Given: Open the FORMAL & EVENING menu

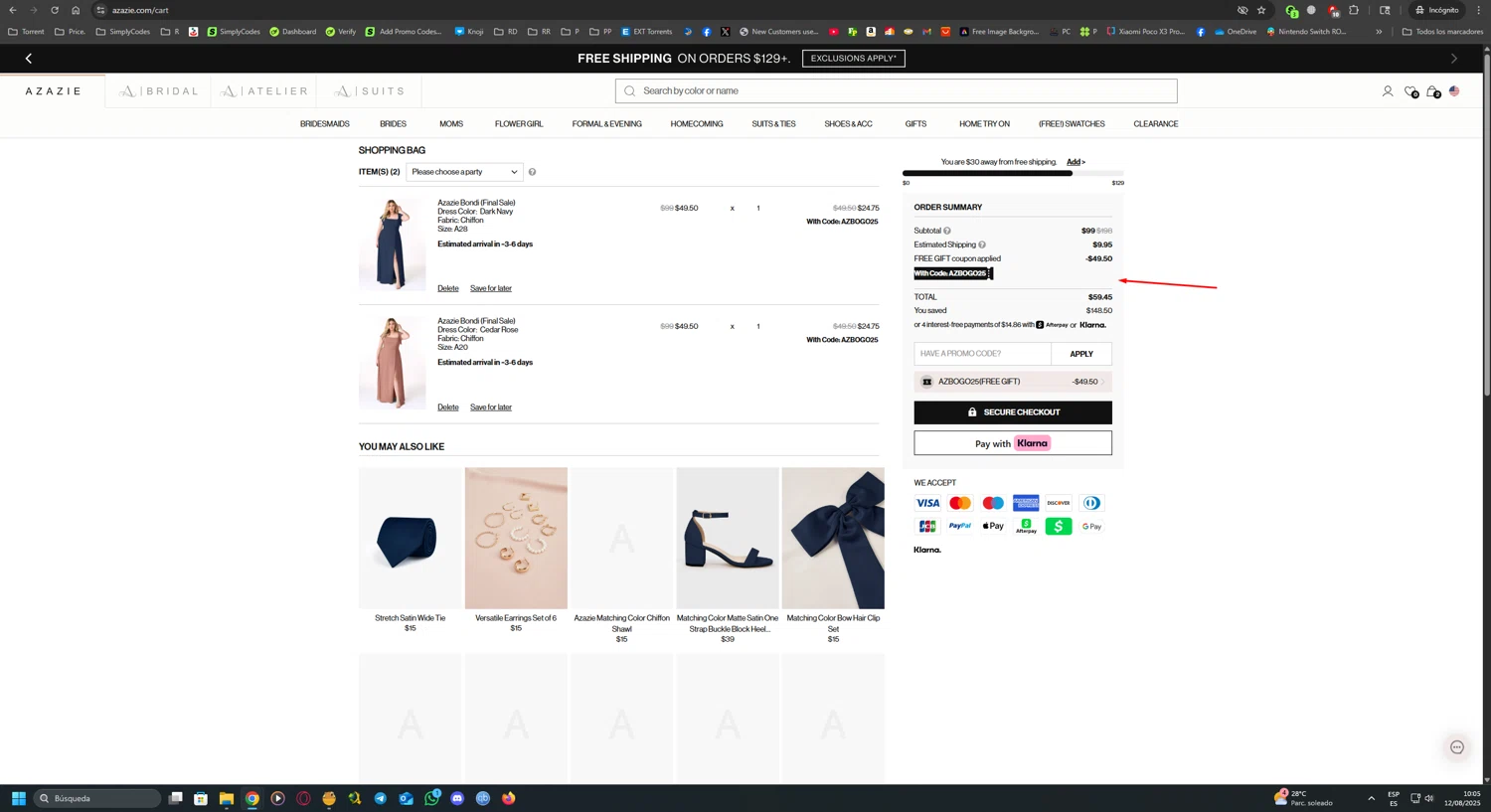Looking at the screenshot, I should point(606,124).
